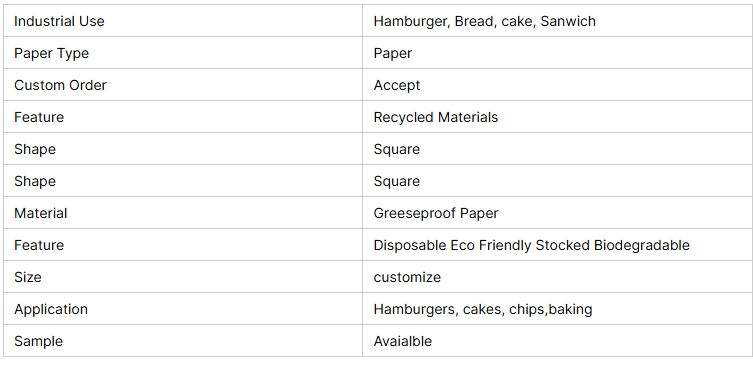This screenshot has width=753, height=372.
Task: Click the first Square value
Action: point(397,149)
